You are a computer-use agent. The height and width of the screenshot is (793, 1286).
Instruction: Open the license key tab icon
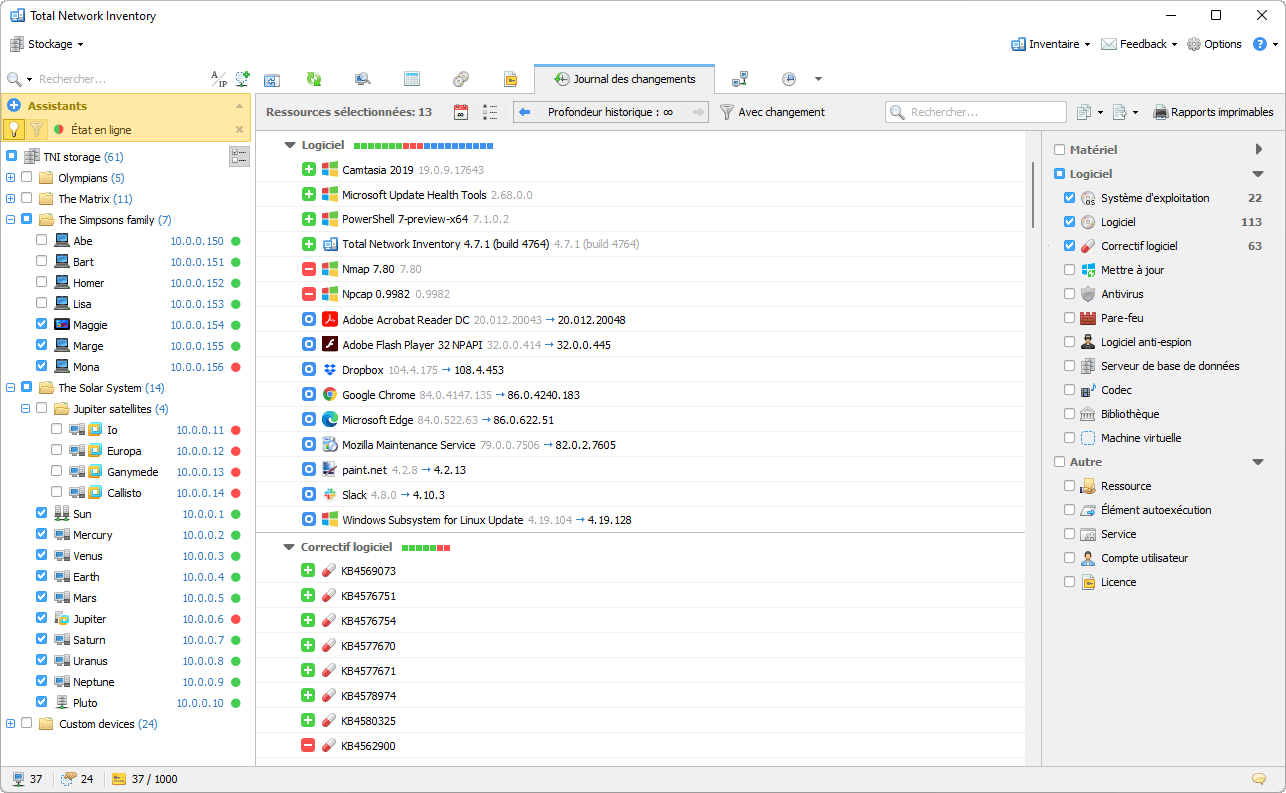point(510,79)
